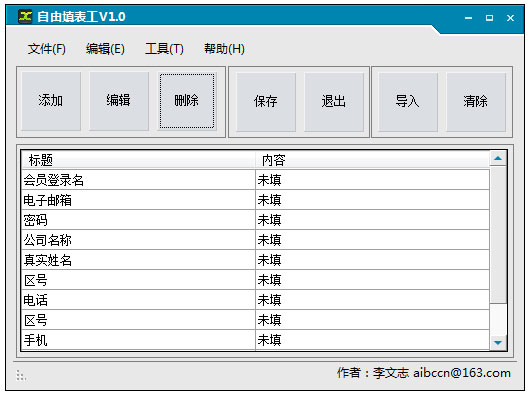This screenshot has height=396, width=530.
Task: Click the 删除 button
Action: click(187, 101)
